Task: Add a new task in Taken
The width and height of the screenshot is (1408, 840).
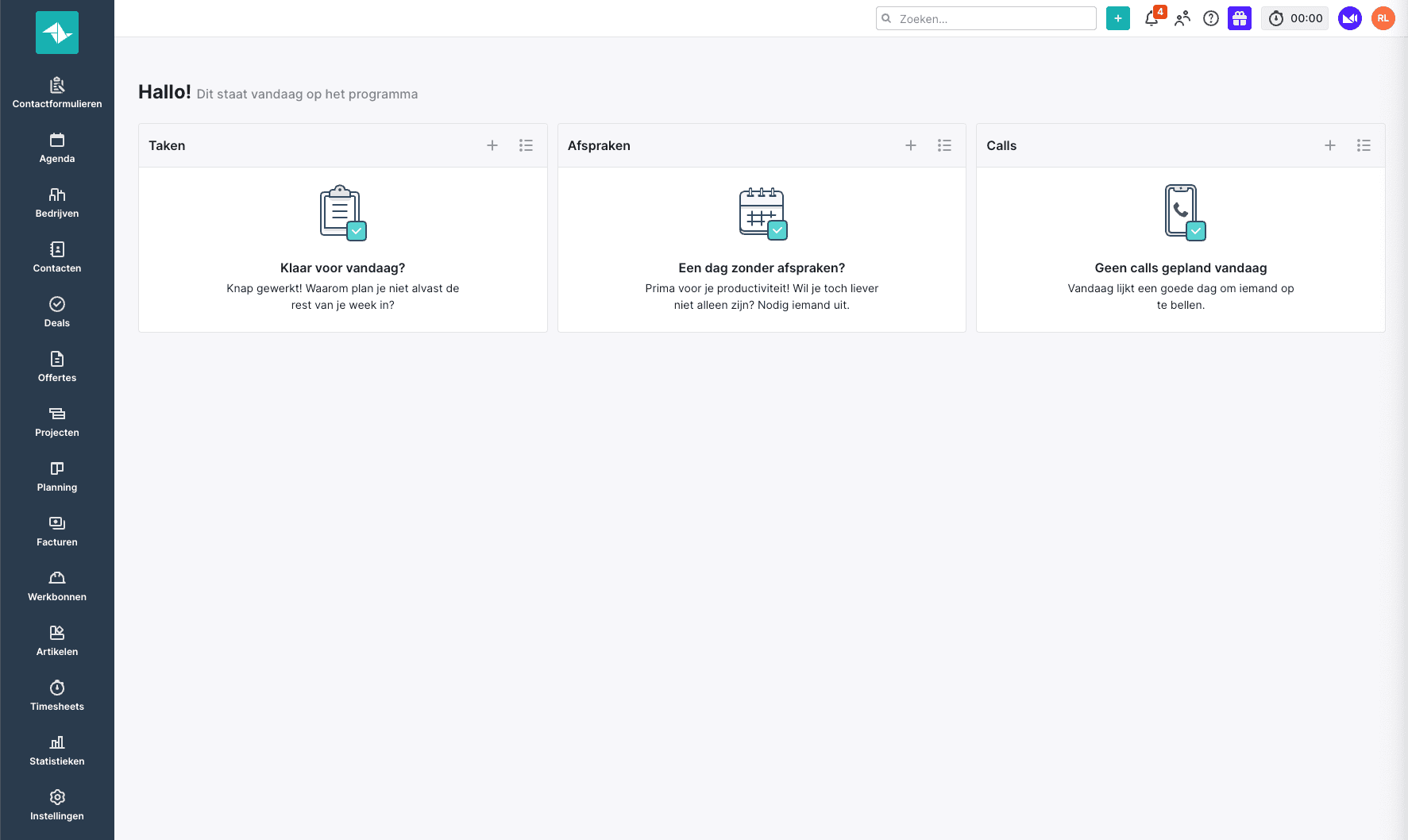Action: 492,145
